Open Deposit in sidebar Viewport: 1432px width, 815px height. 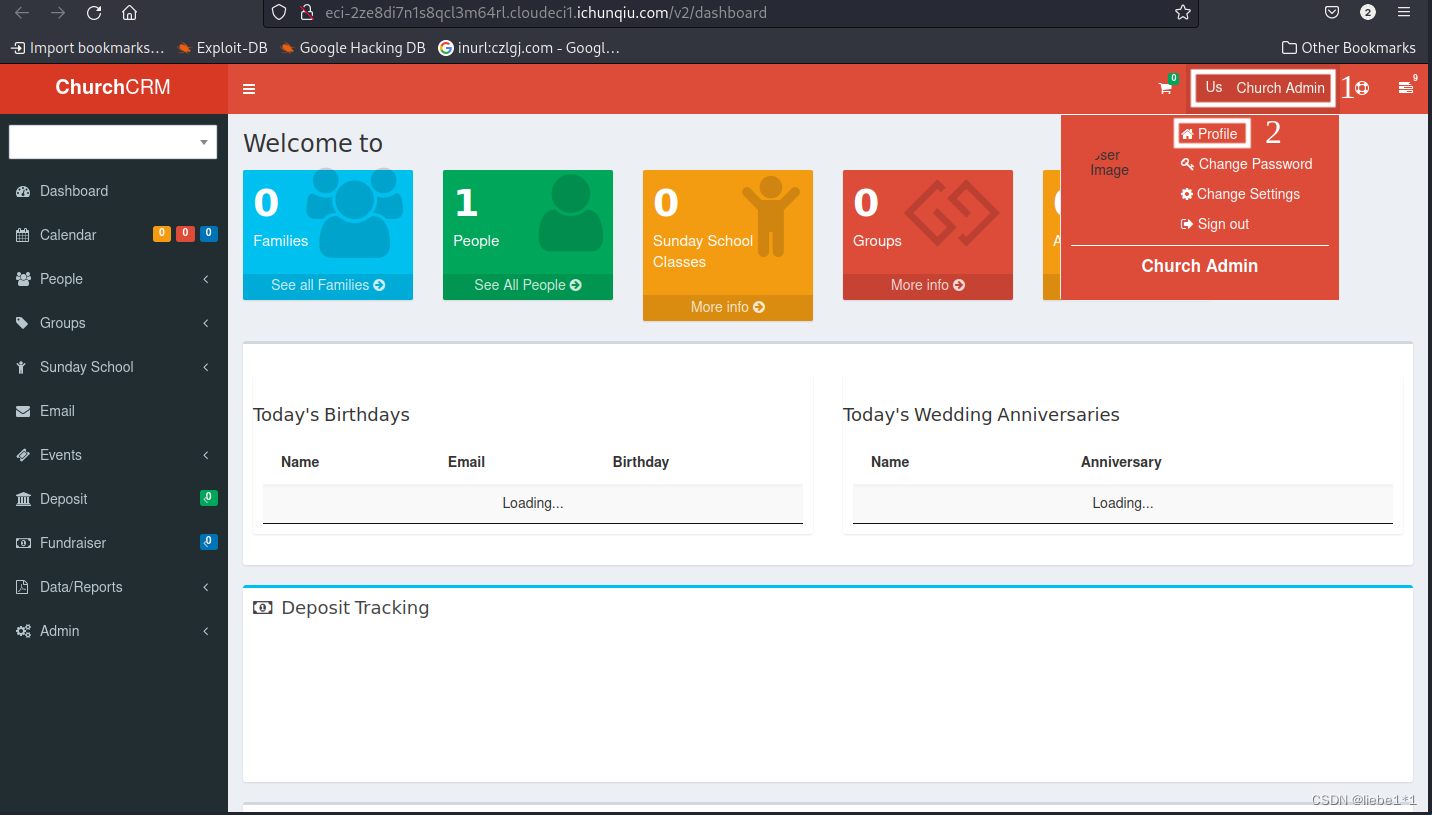pyautogui.click(x=114, y=499)
